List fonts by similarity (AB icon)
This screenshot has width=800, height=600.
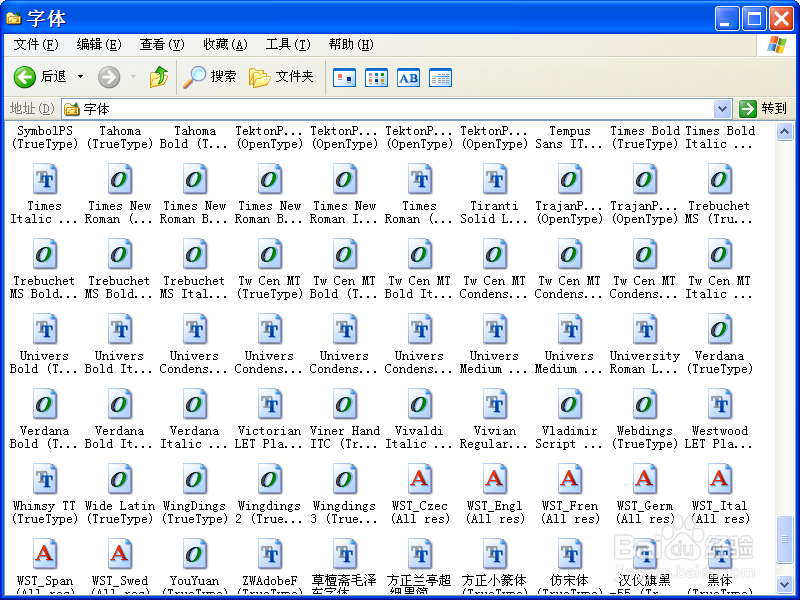tap(408, 78)
